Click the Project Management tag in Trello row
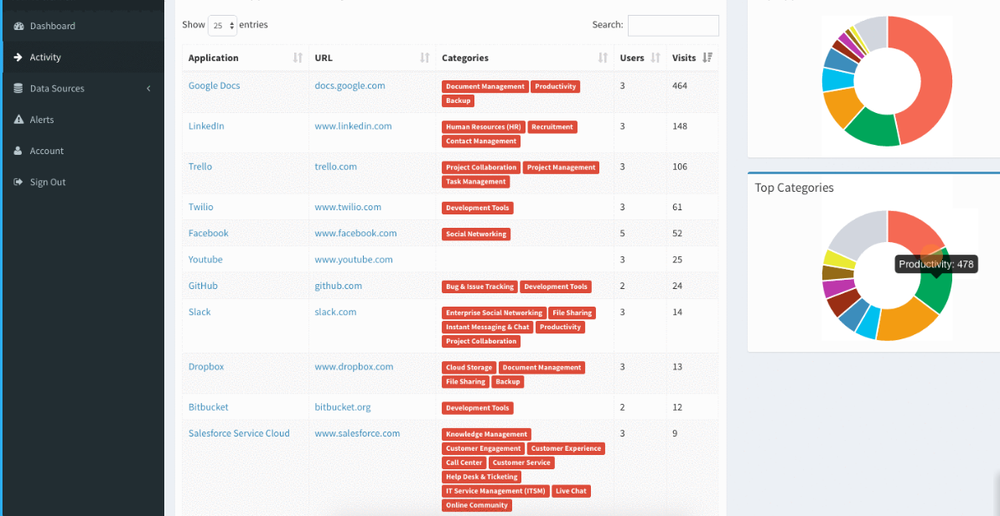Screen dimensions: 1000x516 [561, 168]
